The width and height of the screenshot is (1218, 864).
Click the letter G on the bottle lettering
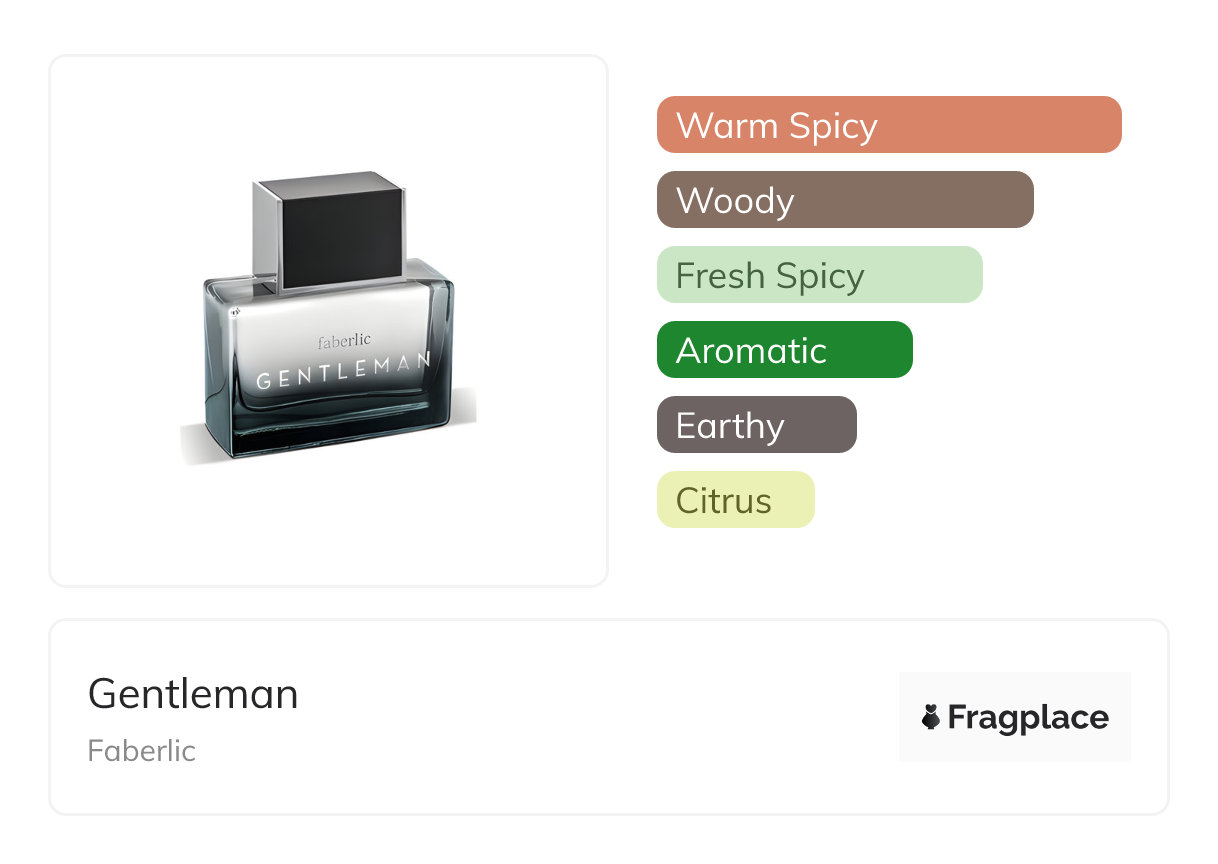pos(264,382)
